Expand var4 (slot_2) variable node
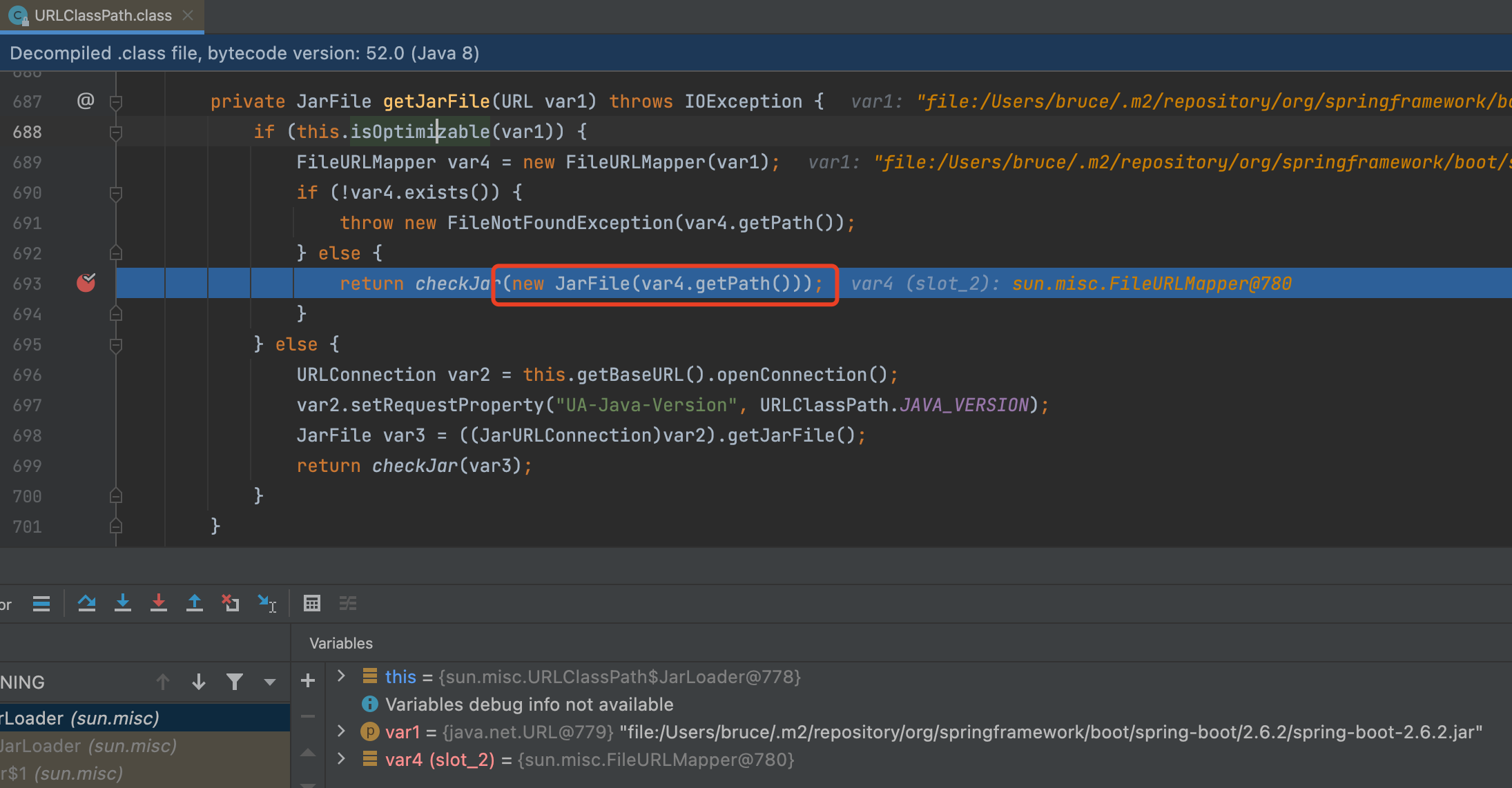The height and width of the screenshot is (788, 1512). pyautogui.click(x=341, y=759)
